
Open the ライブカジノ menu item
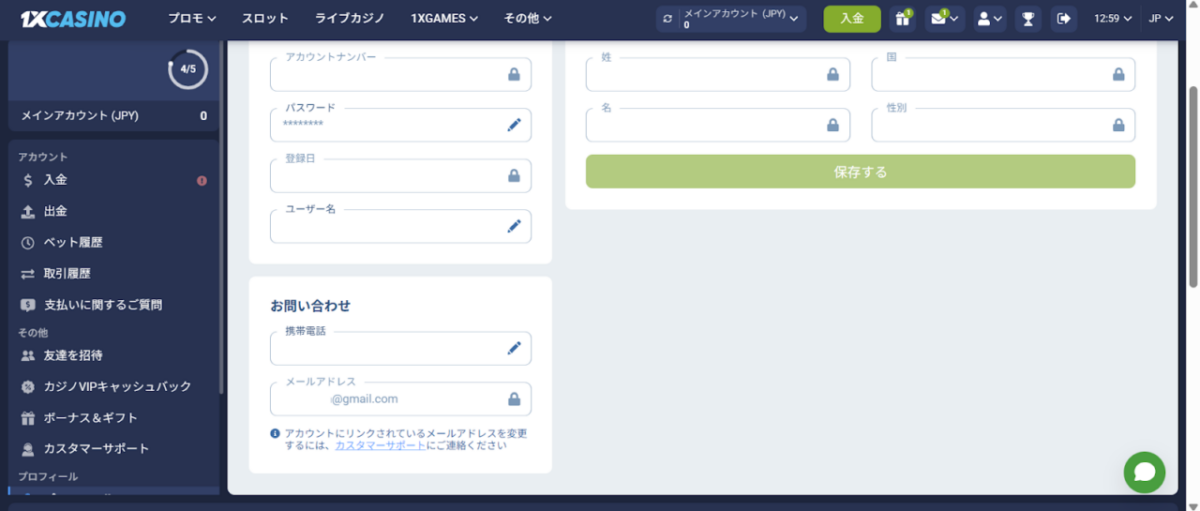[x=350, y=18]
